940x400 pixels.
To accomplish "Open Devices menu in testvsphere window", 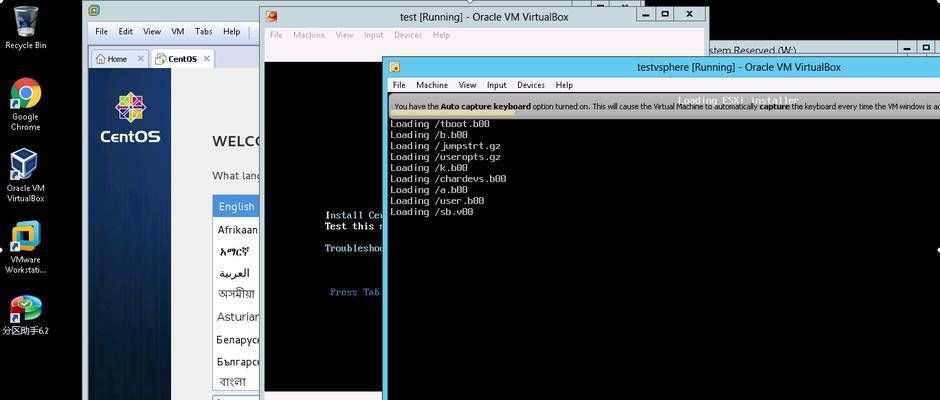I will tap(531, 85).
